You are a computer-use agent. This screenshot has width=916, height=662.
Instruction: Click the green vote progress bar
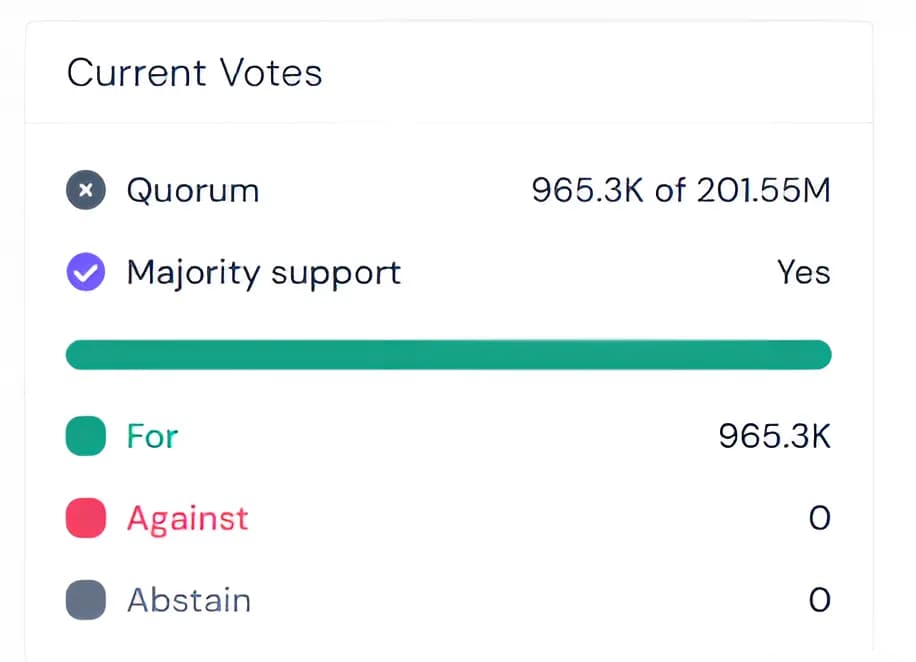(448, 355)
